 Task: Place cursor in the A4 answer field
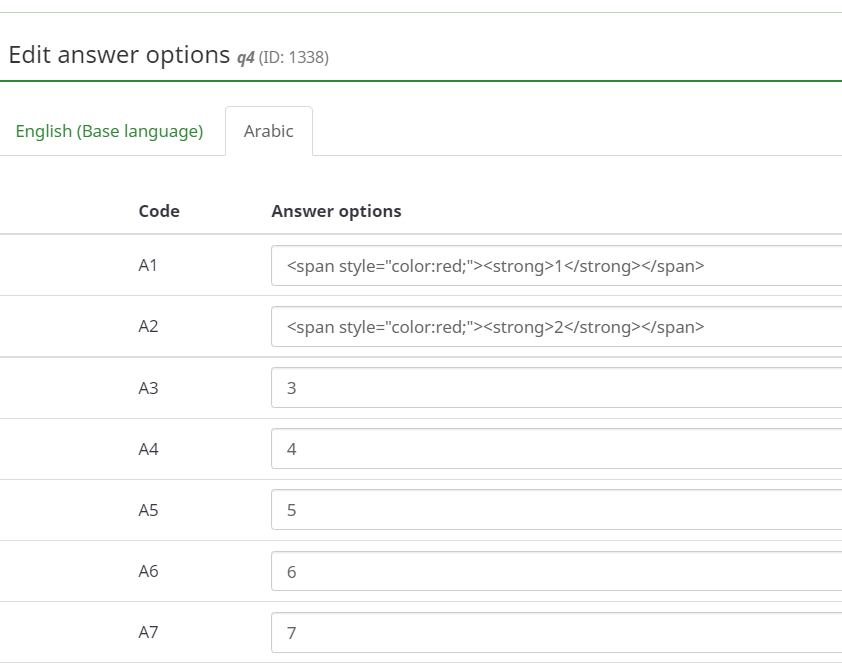coord(555,449)
